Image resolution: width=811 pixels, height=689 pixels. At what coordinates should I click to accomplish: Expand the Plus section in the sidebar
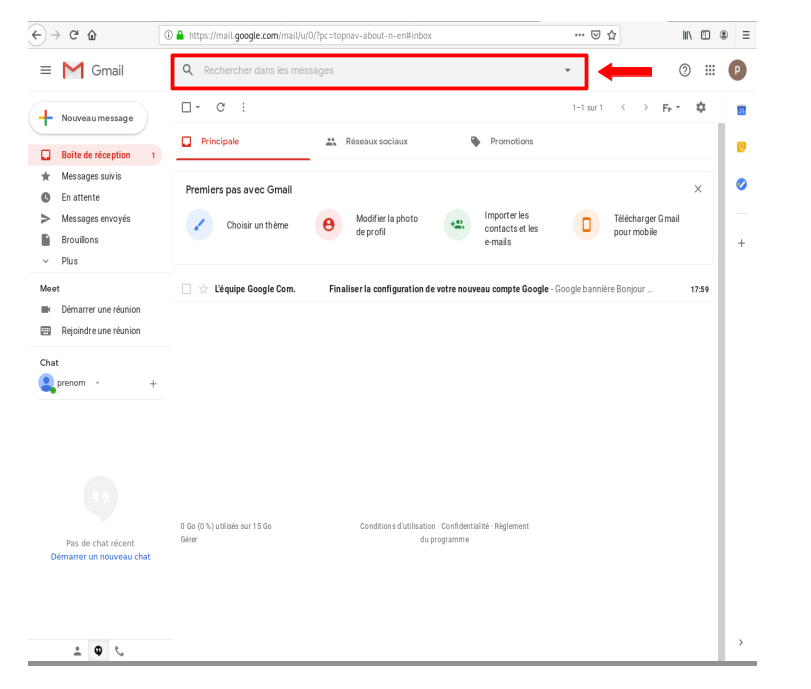pyautogui.click(x=68, y=261)
